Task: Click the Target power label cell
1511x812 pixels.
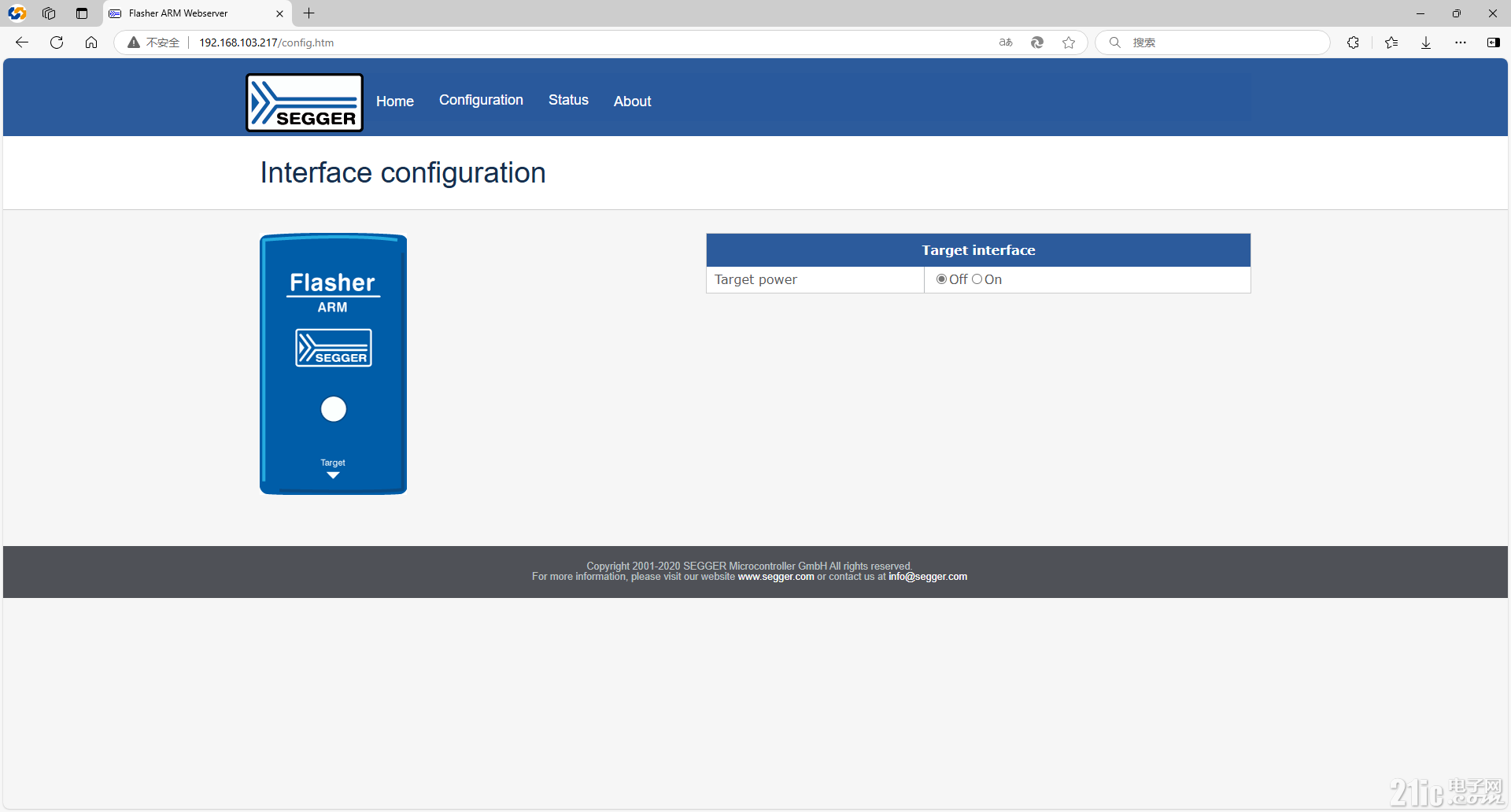Action: [815, 279]
